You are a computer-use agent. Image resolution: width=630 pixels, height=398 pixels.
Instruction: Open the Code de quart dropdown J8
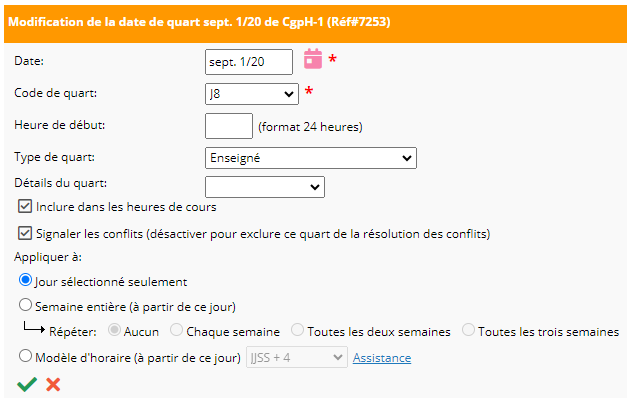pos(252,94)
